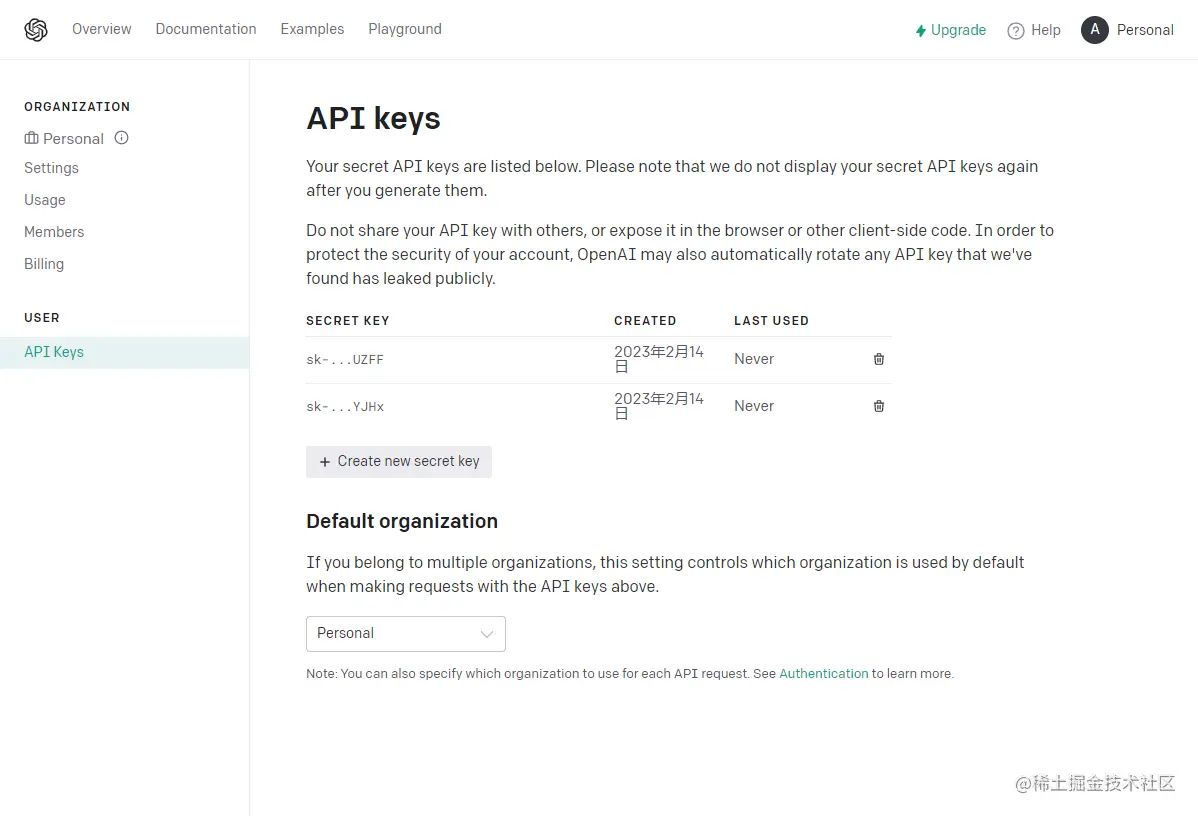Viewport: 1198px width, 816px height.
Task: Open Usage in the sidebar
Action: (45, 200)
